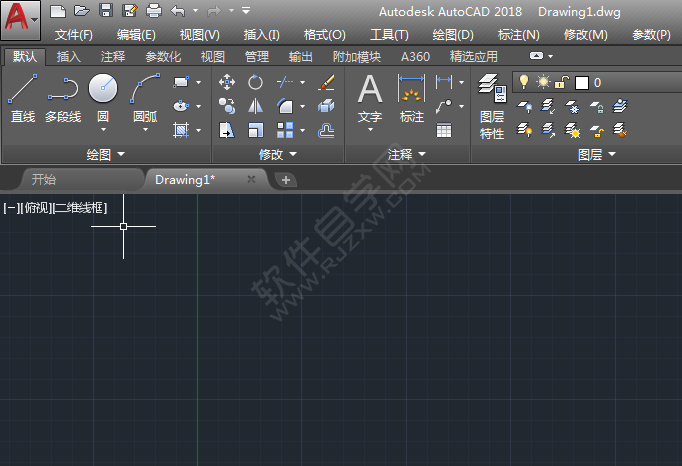Expand the 注释 panel flyout
This screenshot has height=466, width=682.
tap(407, 154)
